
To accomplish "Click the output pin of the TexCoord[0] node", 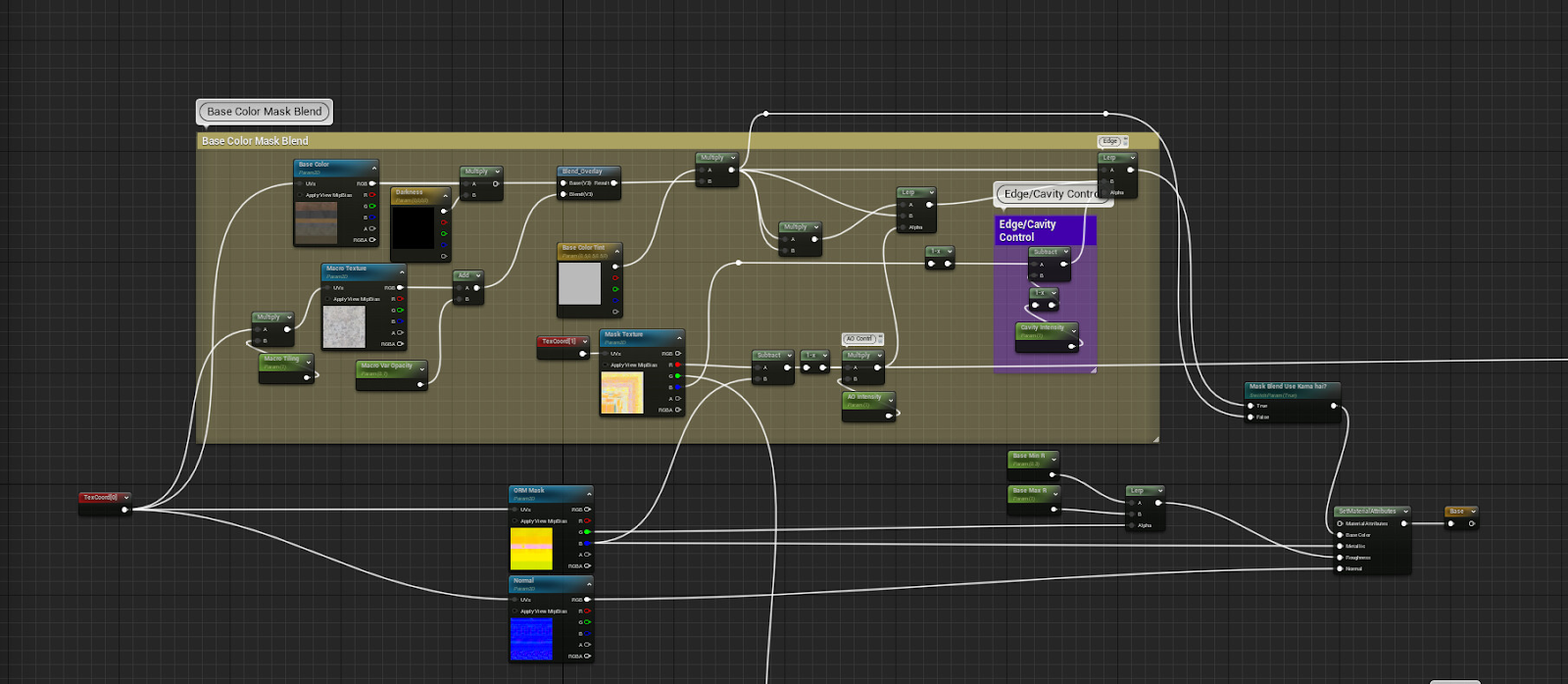I will [x=124, y=510].
